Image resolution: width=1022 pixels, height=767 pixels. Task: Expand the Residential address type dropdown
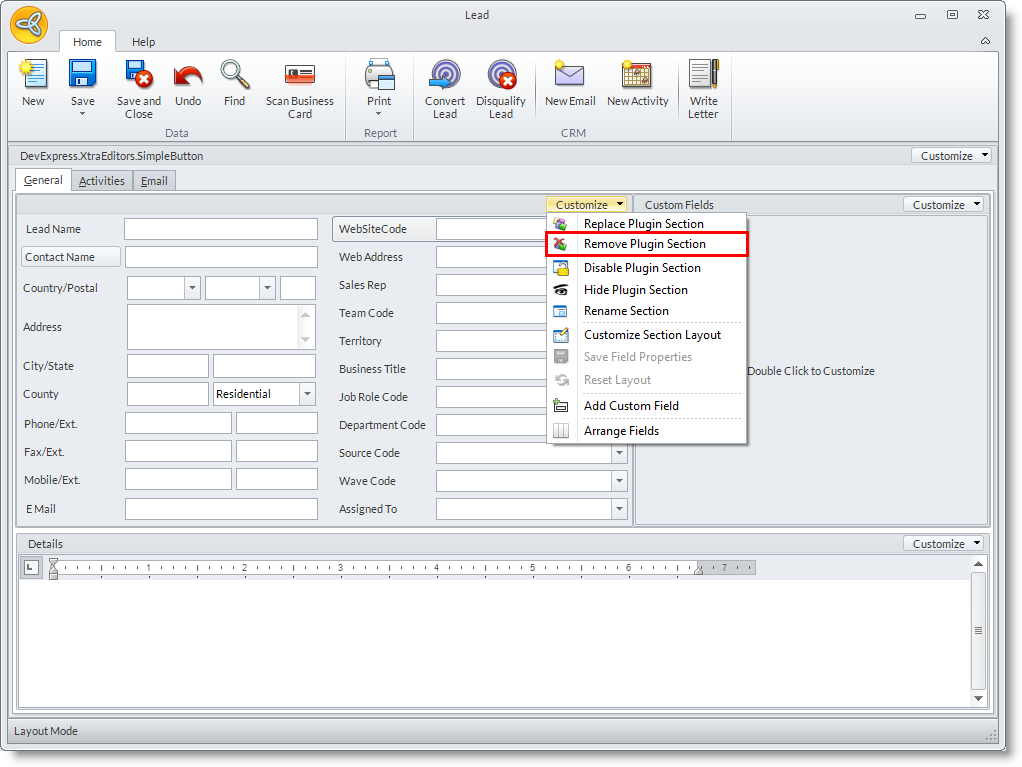[307, 394]
